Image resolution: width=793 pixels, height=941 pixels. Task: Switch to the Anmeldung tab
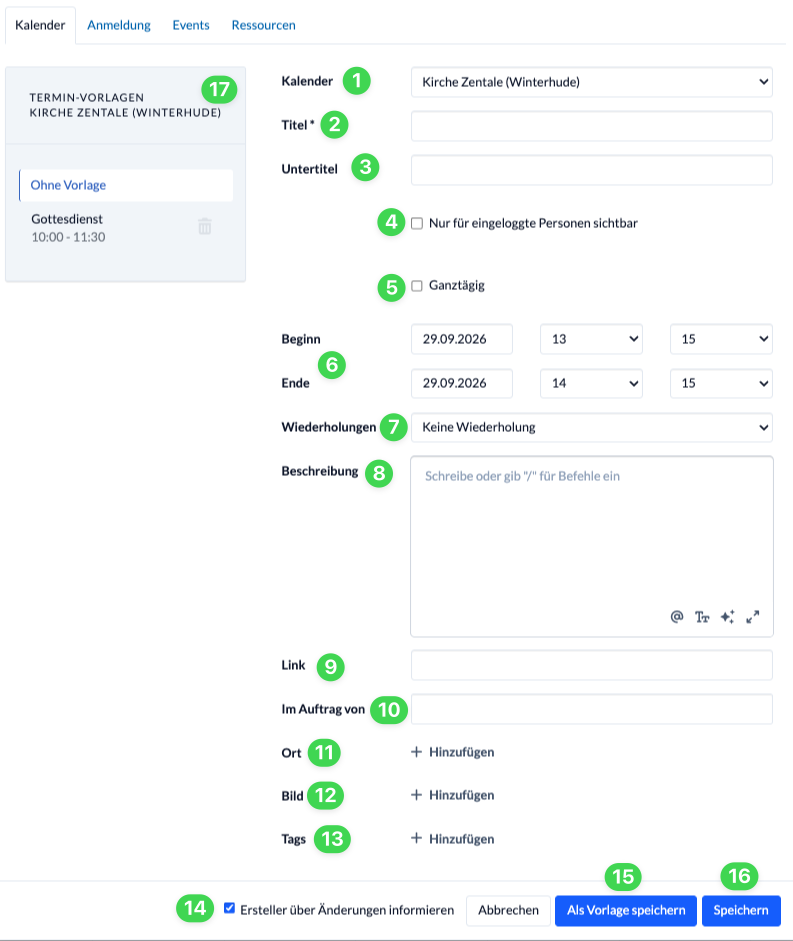click(x=119, y=25)
